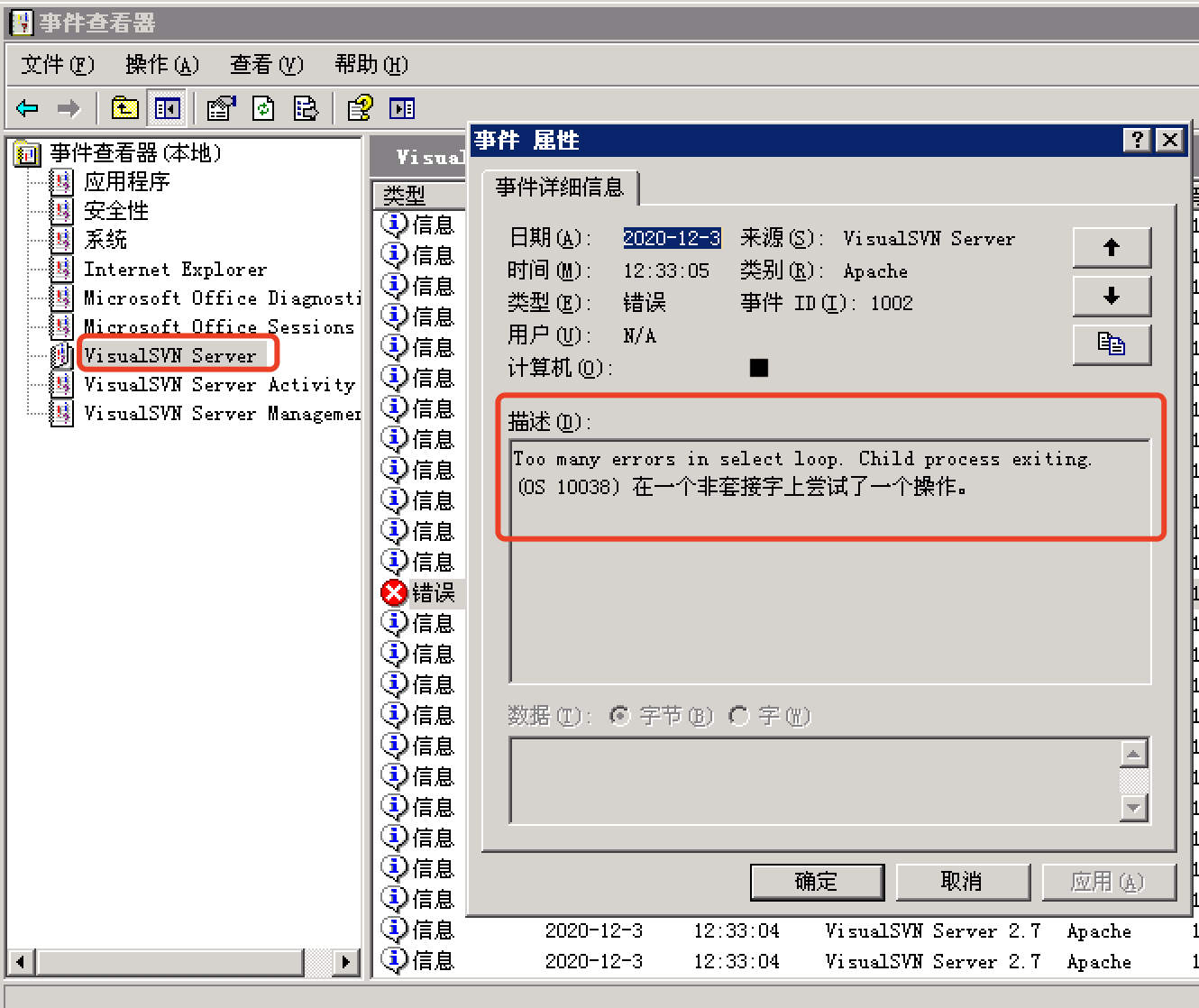Open the 文件(F) menu

pos(58,65)
